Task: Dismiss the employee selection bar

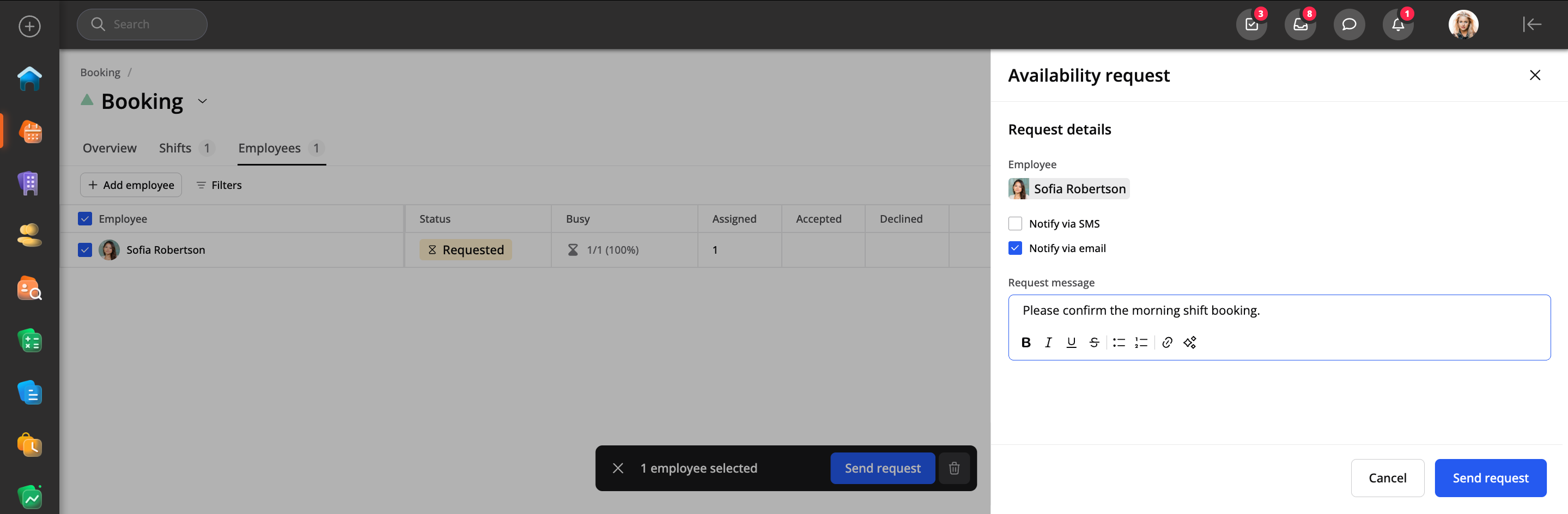Action: coord(618,468)
